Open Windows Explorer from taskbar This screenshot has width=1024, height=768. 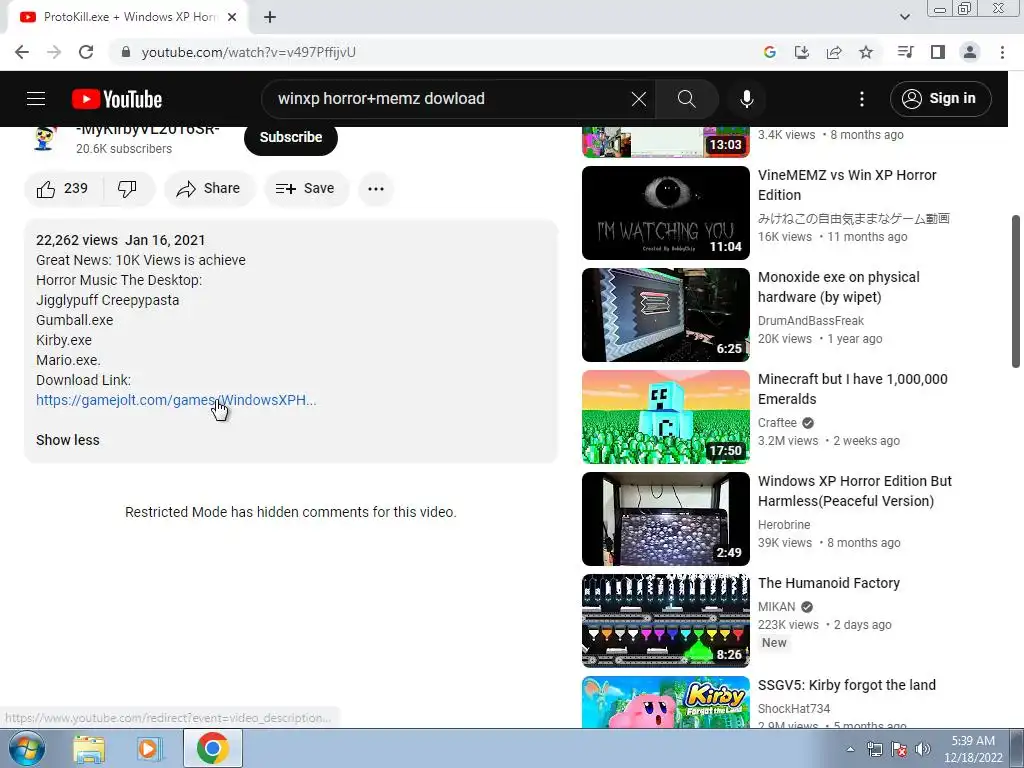pyautogui.click(x=89, y=749)
